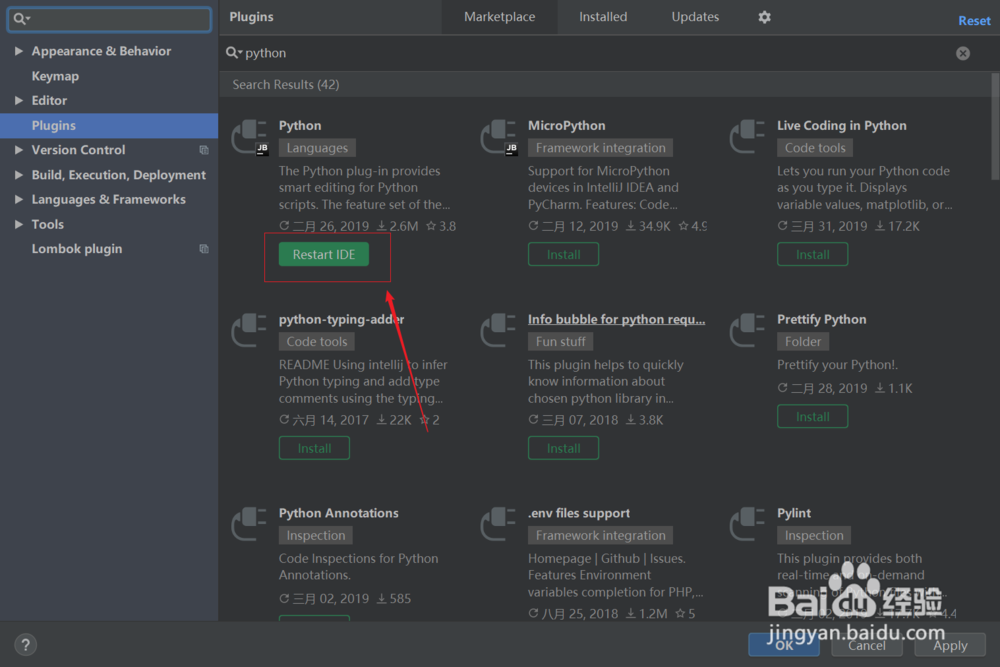Click Inspection tag under Python Annotations

pyautogui.click(x=316, y=536)
